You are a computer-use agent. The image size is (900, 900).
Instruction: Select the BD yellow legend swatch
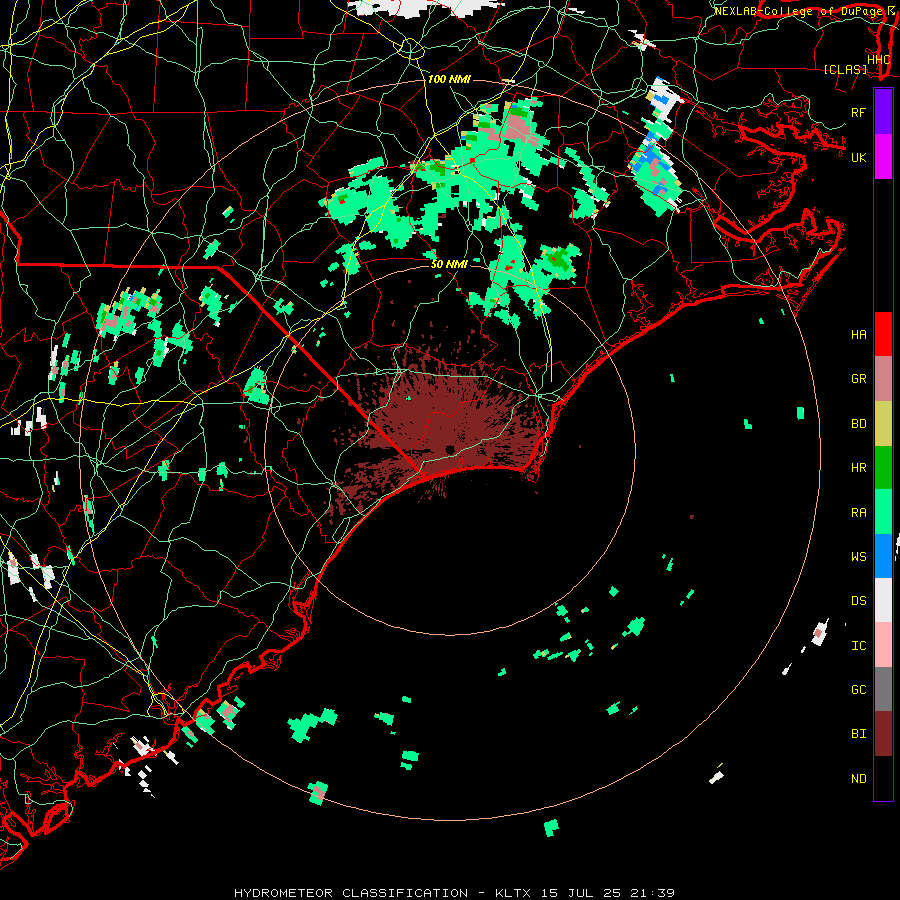pyautogui.click(x=883, y=423)
